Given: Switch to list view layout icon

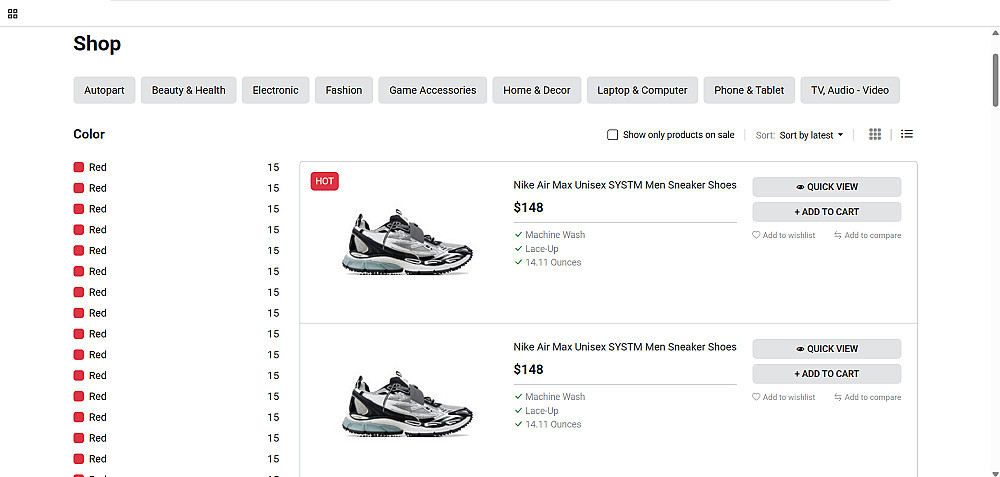Looking at the screenshot, I should point(907,135).
